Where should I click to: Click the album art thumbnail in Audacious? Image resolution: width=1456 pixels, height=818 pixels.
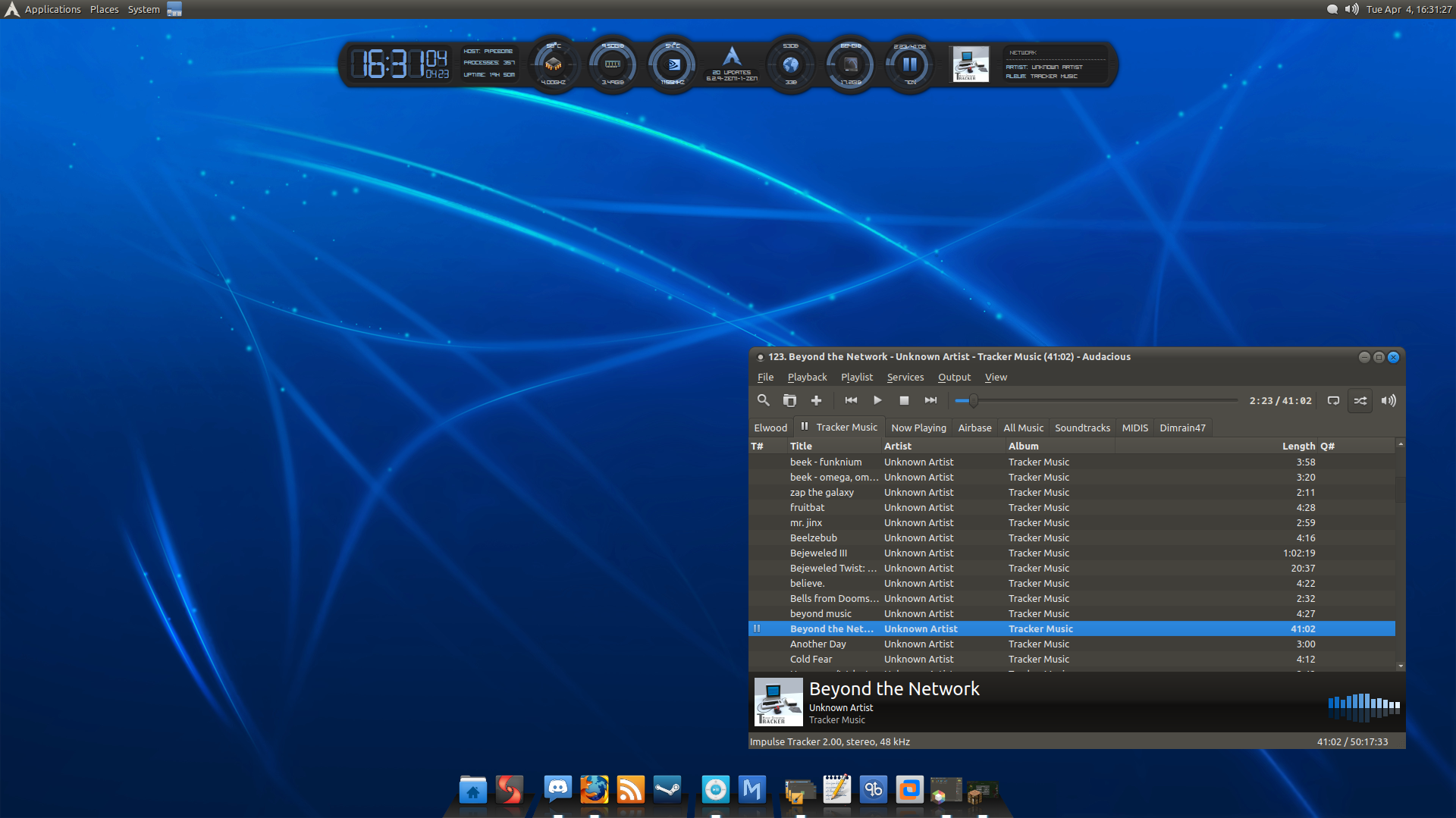pyautogui.click(x=778, y=702)
